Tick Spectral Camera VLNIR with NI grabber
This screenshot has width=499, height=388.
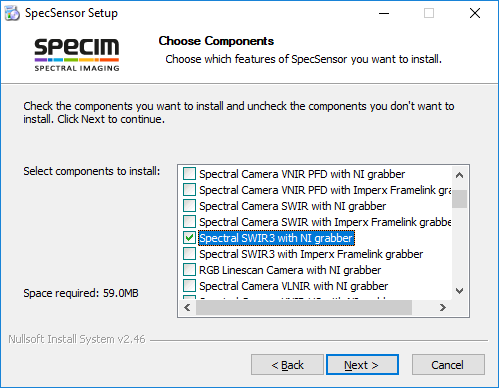pos(189,286)
